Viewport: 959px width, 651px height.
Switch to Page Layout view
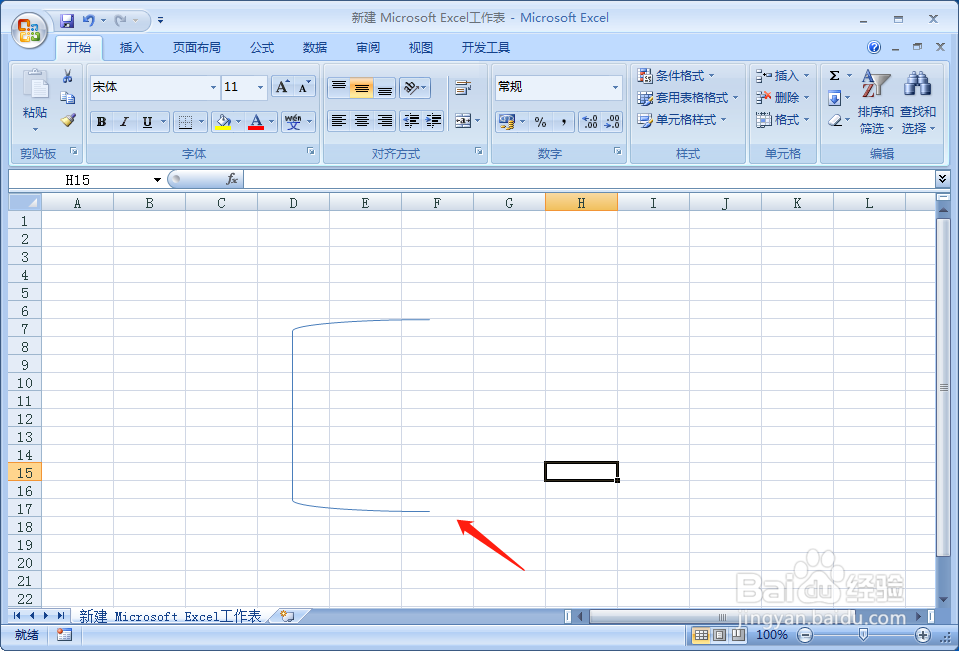pyautogui.click(x=720, y=635)
